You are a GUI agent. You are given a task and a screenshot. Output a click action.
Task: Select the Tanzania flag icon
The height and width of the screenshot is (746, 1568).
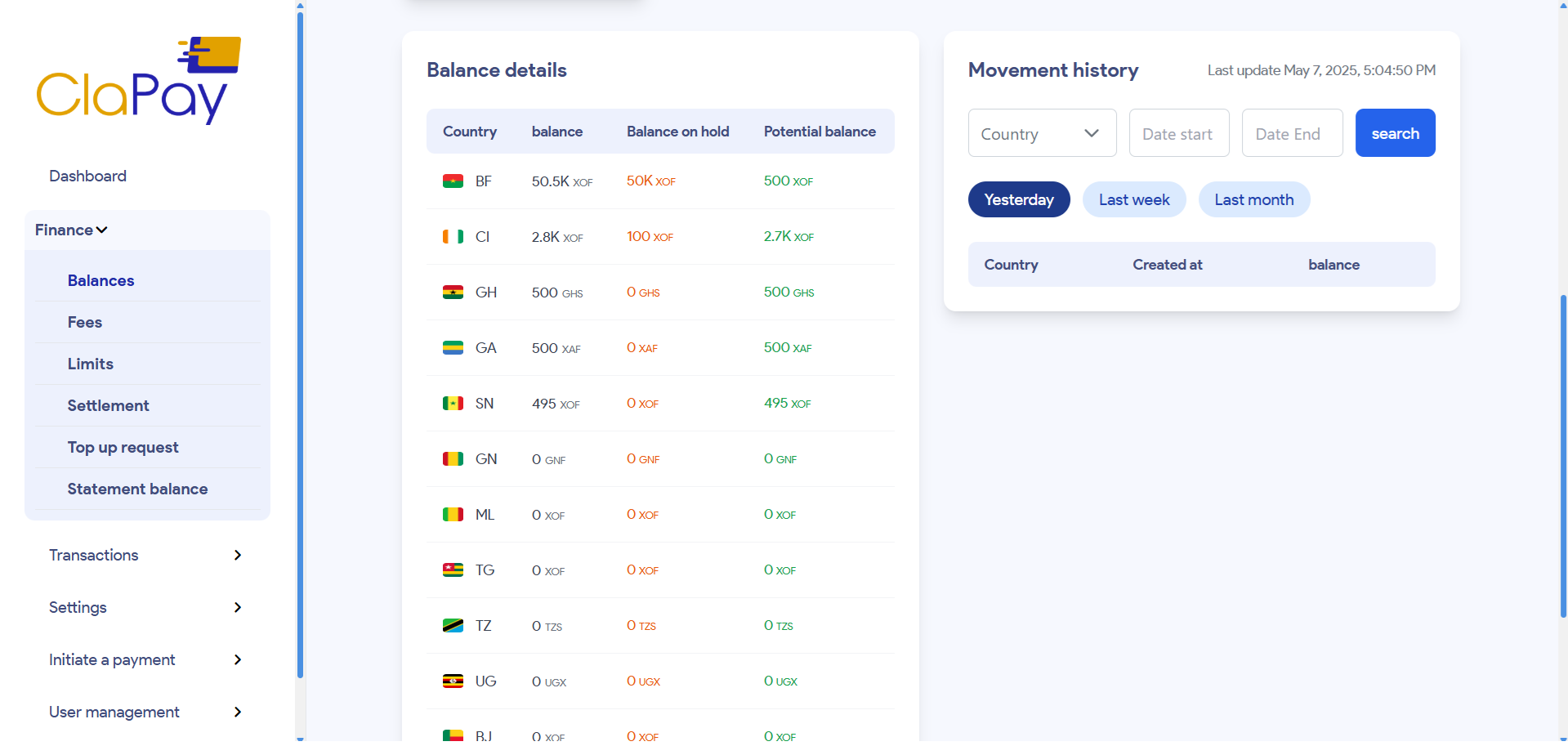453,625
